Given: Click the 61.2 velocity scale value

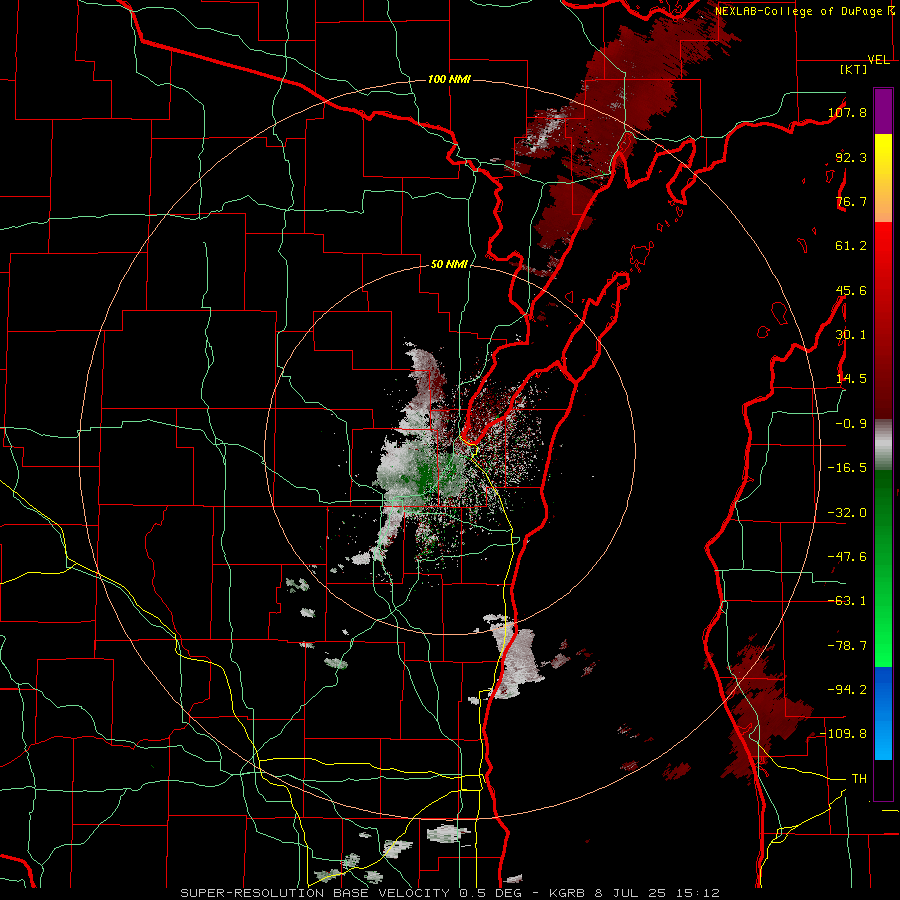Looking at the screenshot, I should [851, 246].
